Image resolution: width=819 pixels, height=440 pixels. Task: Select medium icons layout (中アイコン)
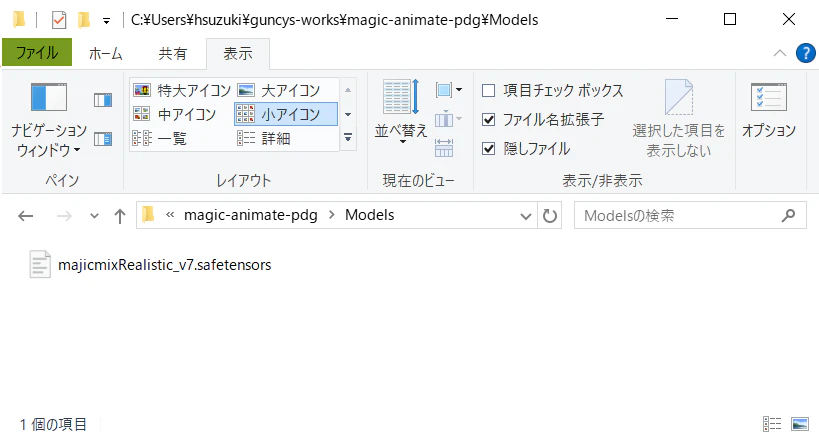click(x=174, y=114)
